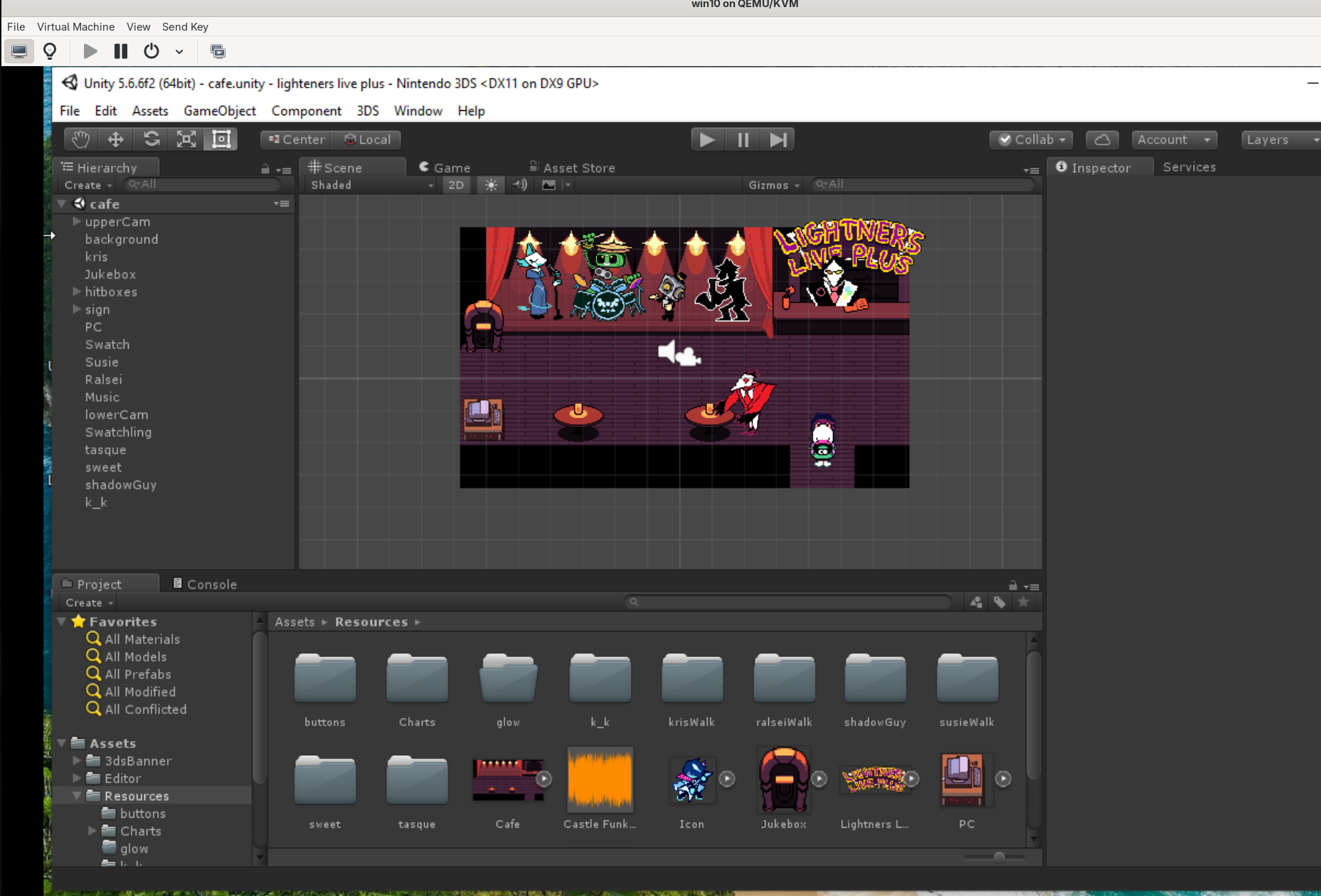Viewport: 1321px width, 896px height.
Task: Expand the Charts folder in project tree
Action: (x=92, y=831)
